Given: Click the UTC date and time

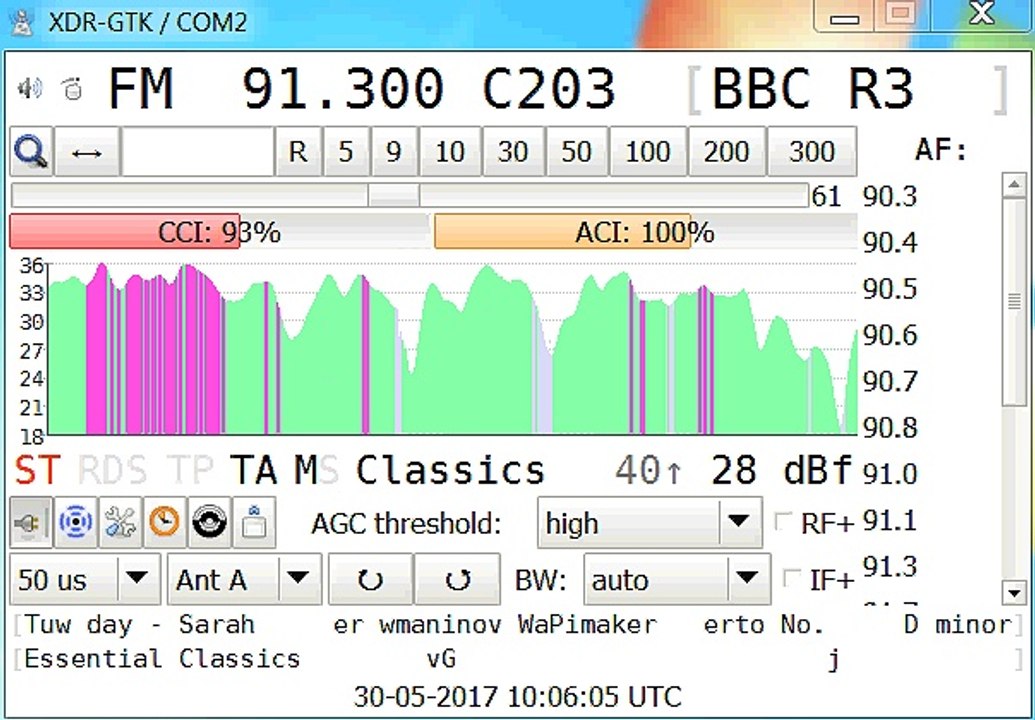Looking at the screenshot, I should click(518, 696).
